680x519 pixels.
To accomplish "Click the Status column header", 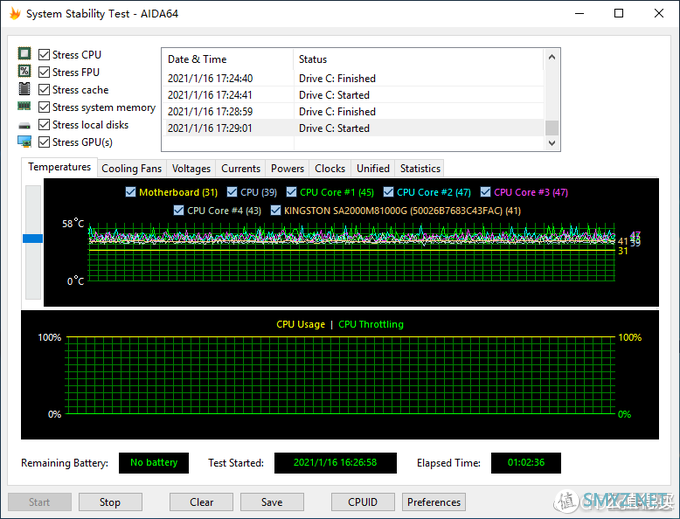I will click(x=418, y=59).
